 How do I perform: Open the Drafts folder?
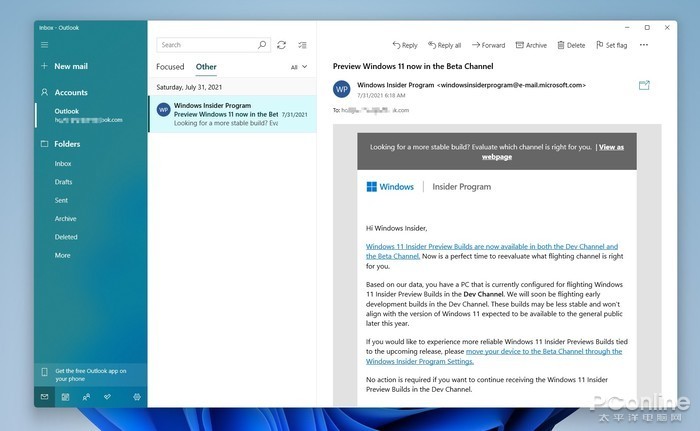63,182
